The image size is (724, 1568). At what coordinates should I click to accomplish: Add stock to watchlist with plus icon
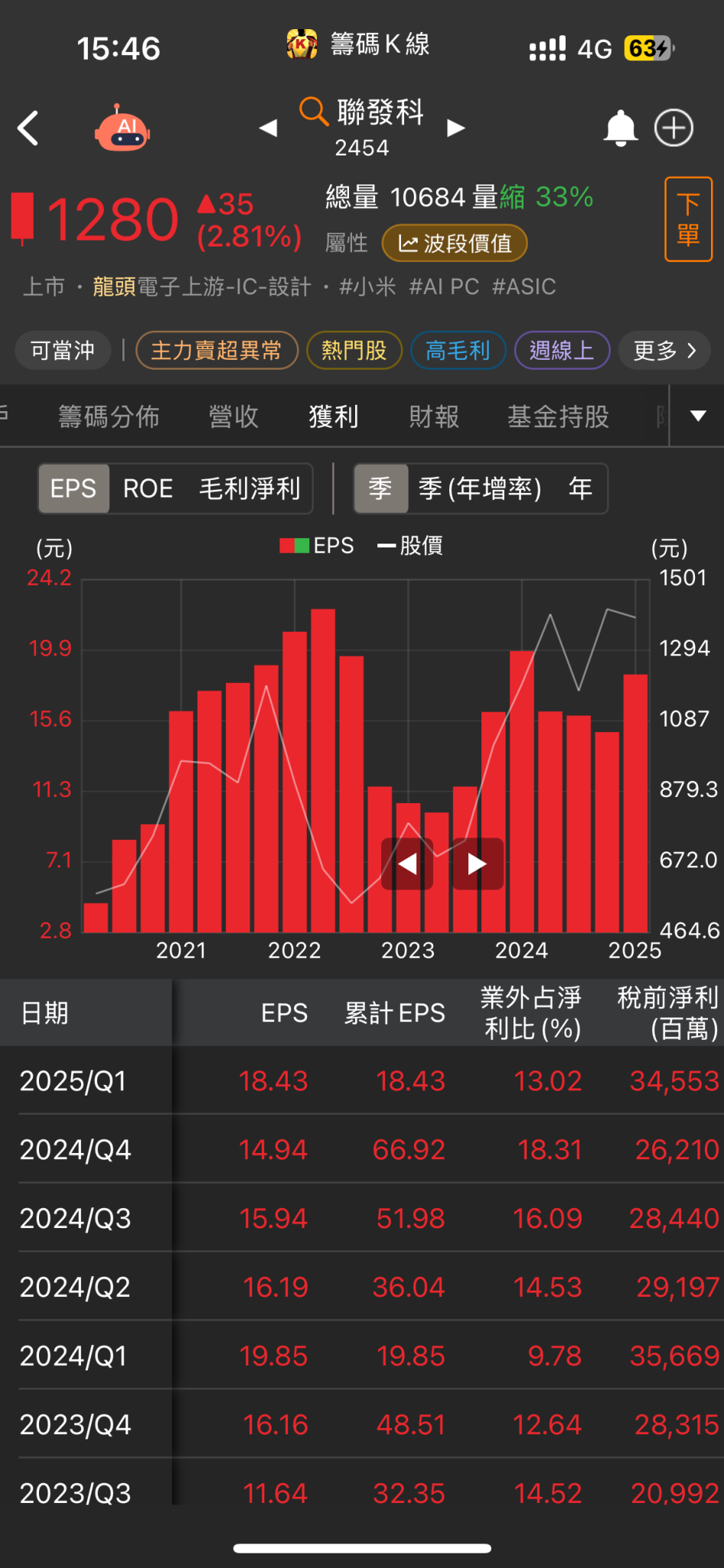tap(673, 128)
